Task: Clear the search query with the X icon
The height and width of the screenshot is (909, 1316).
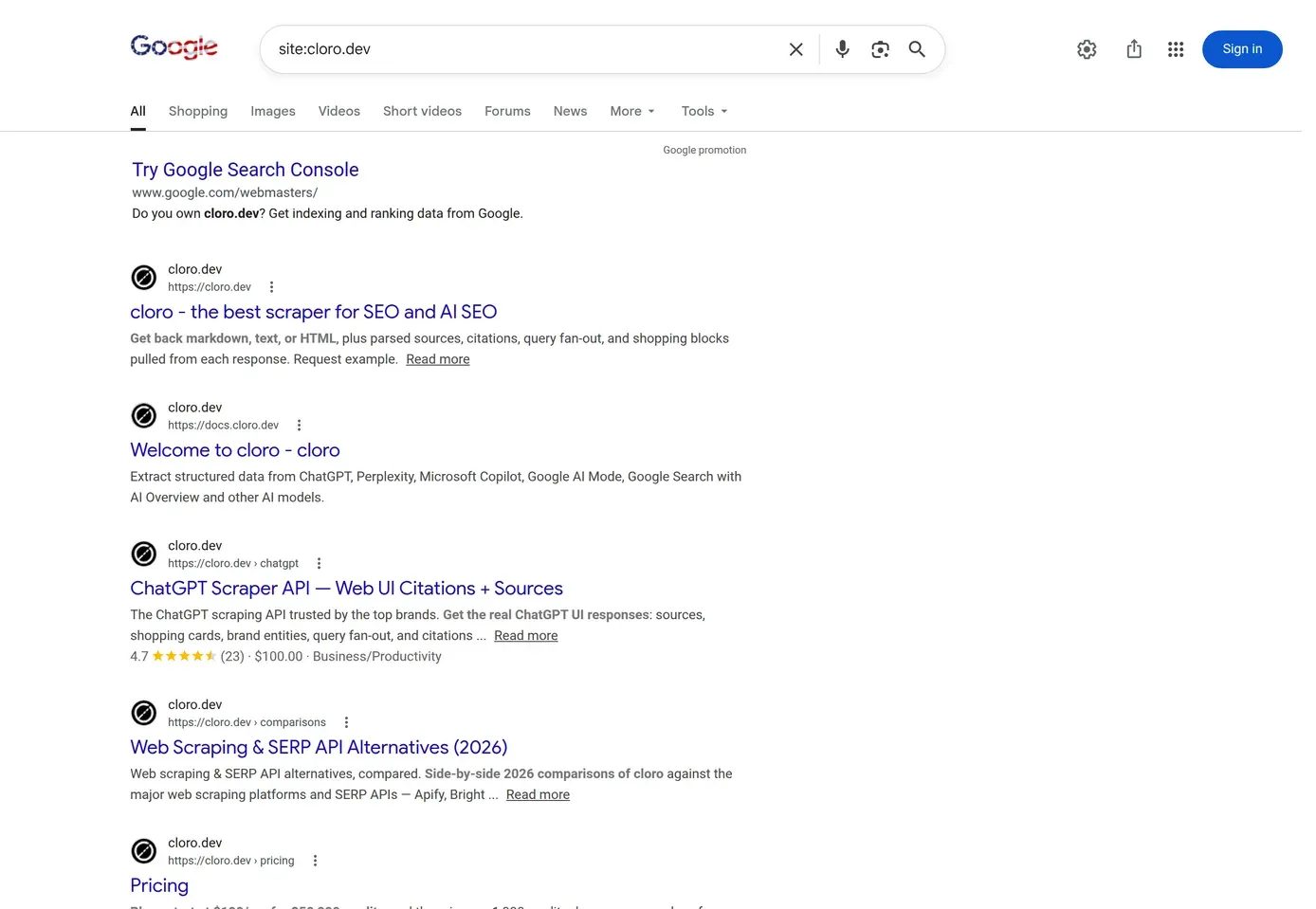Action: pyautogui.click(x=796, y=49)
